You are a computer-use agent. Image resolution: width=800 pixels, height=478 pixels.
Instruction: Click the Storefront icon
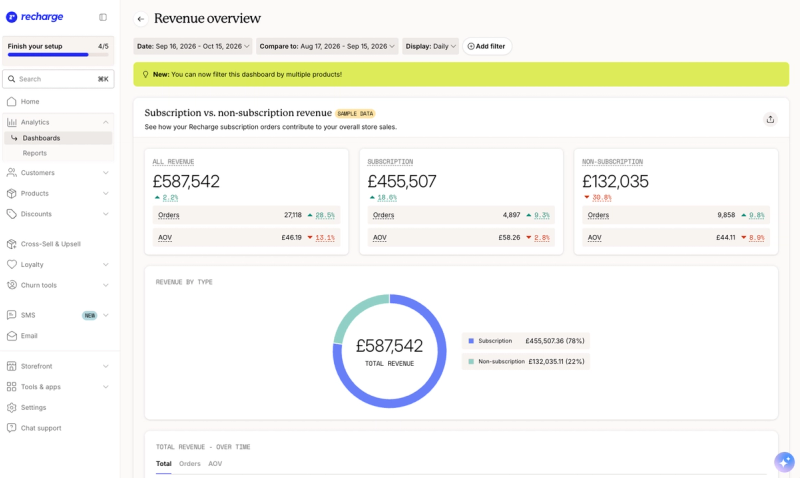(x=11, y=366)
